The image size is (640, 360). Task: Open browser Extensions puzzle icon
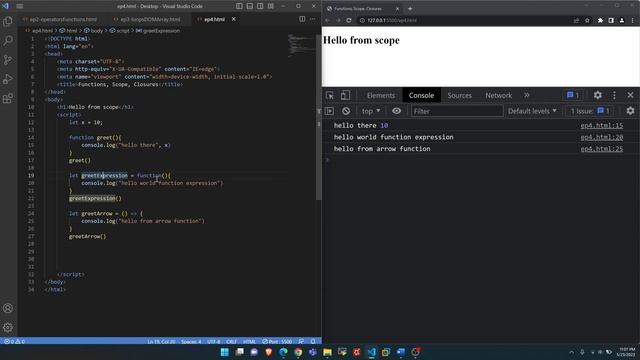[600, 20]
